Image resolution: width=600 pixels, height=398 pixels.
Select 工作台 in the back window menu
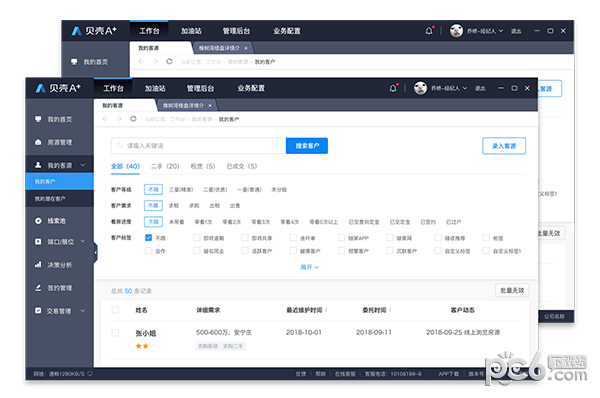pos(149,31)
